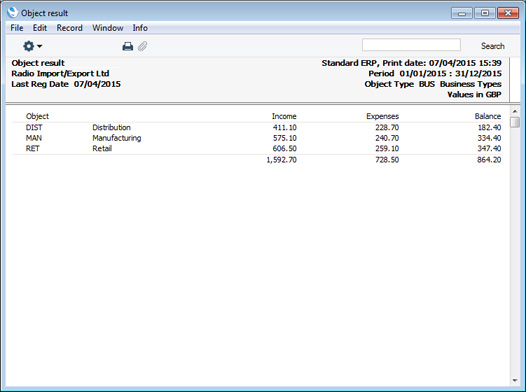The image size is (526, 392).
Task: Close the Object result window
Action: (x=508, y=13)
